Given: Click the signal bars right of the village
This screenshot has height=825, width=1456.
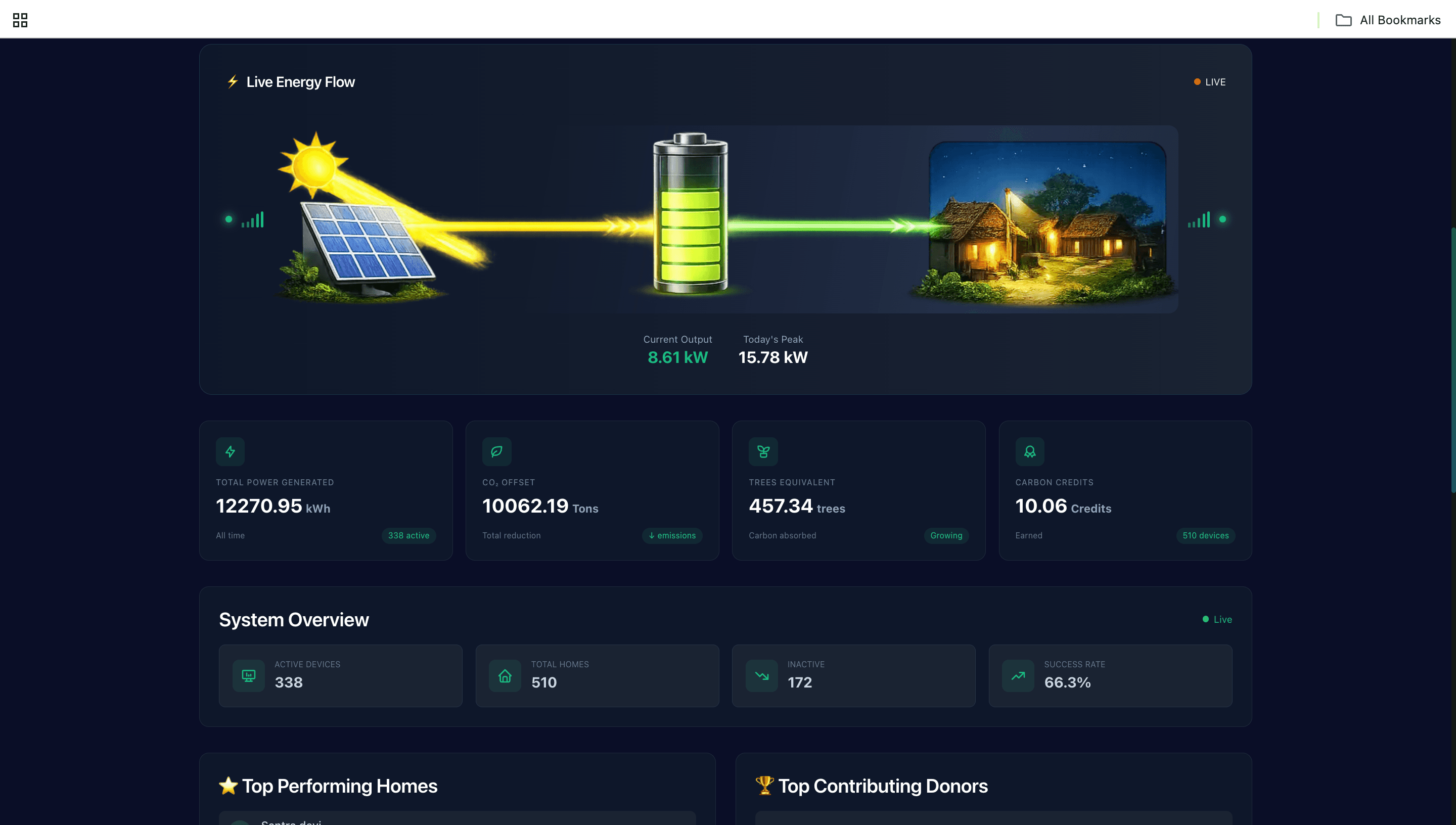Looking at the screenshot, I should click(1199, 219).
